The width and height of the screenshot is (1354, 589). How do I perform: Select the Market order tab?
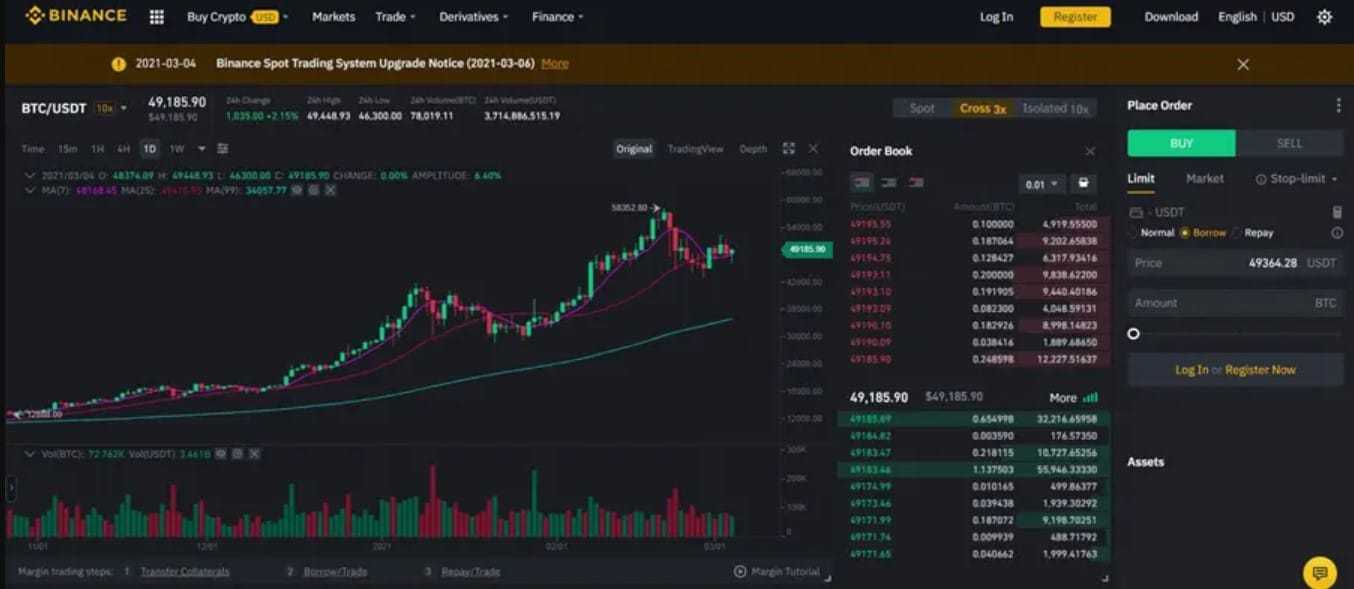[x=1204, y=179]
